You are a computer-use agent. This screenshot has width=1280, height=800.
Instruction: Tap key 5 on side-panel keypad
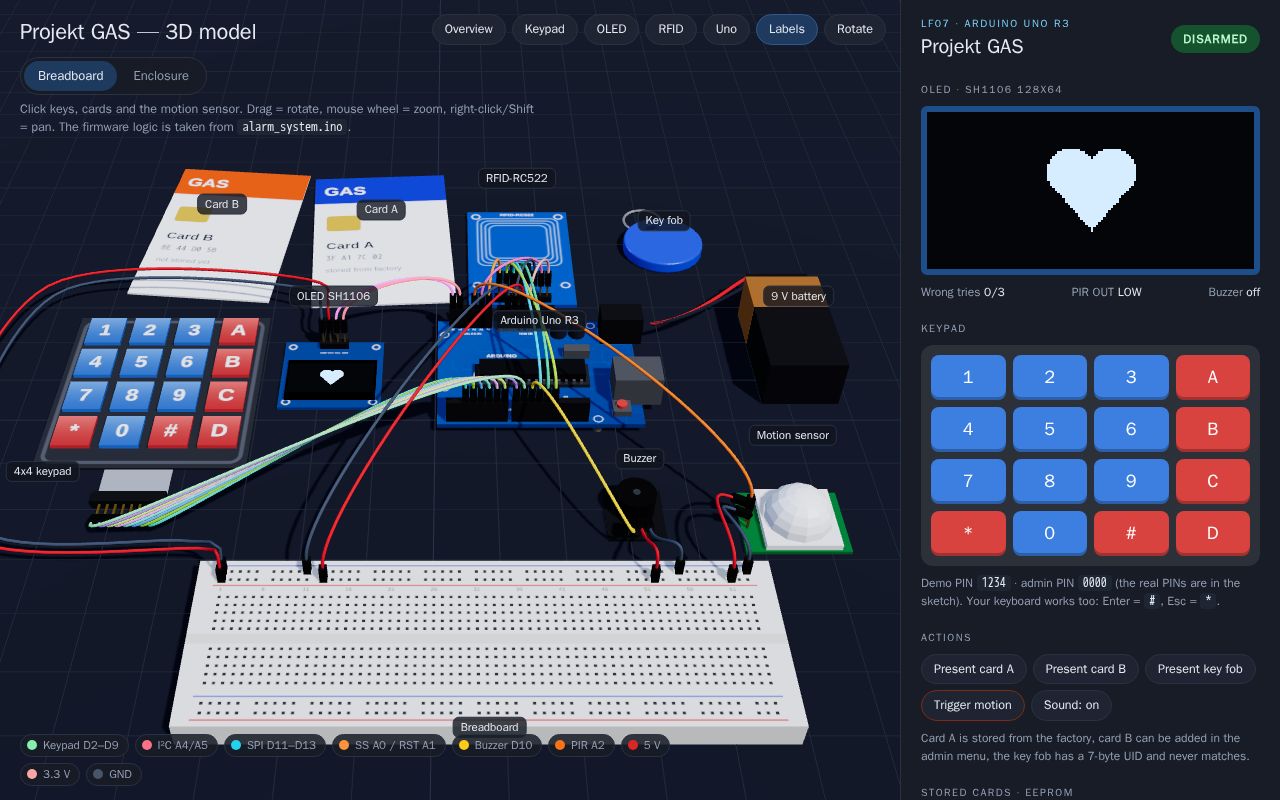[1050, 429]
